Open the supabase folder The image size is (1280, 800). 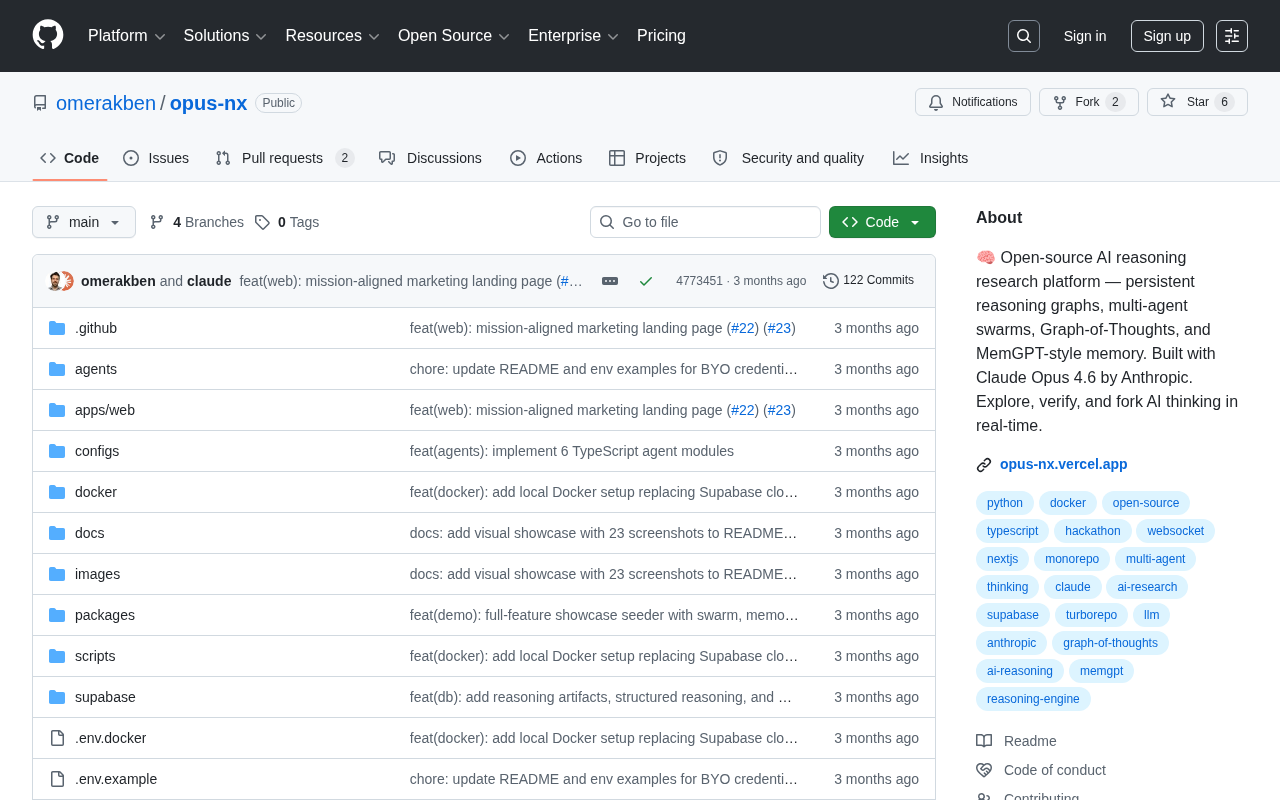click(105, 697)
